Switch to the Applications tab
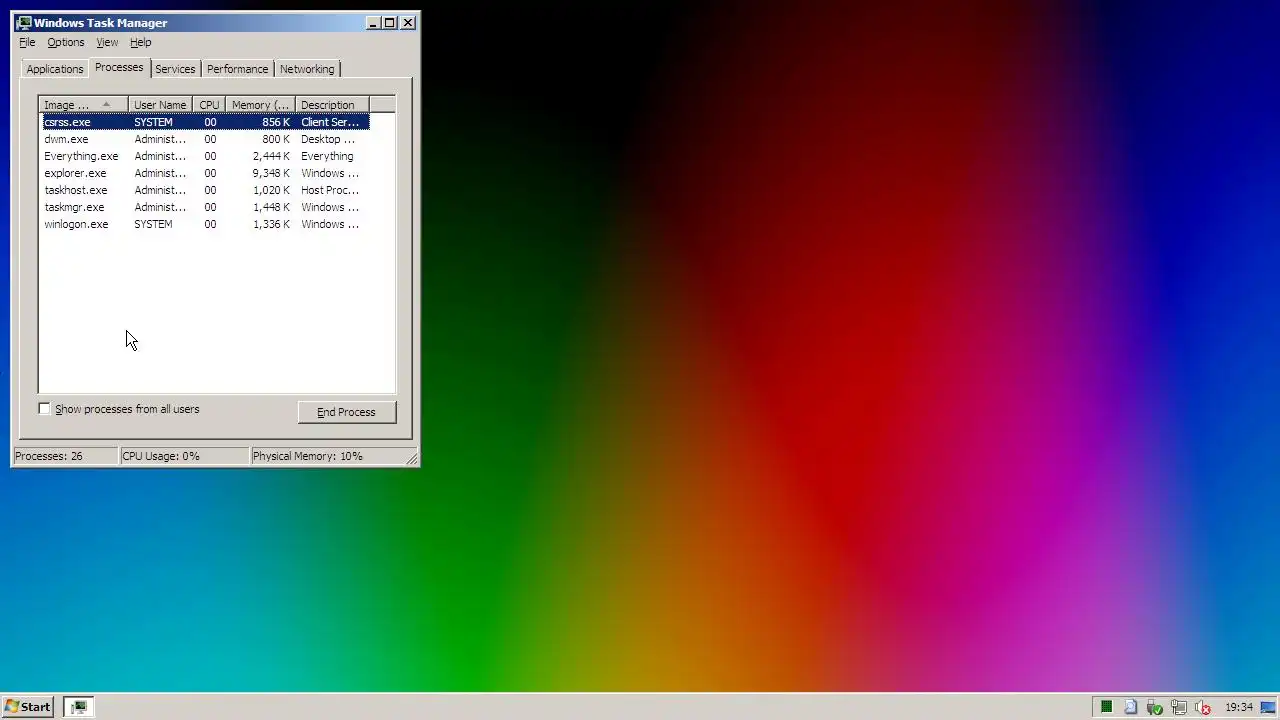 pos(55,69)
